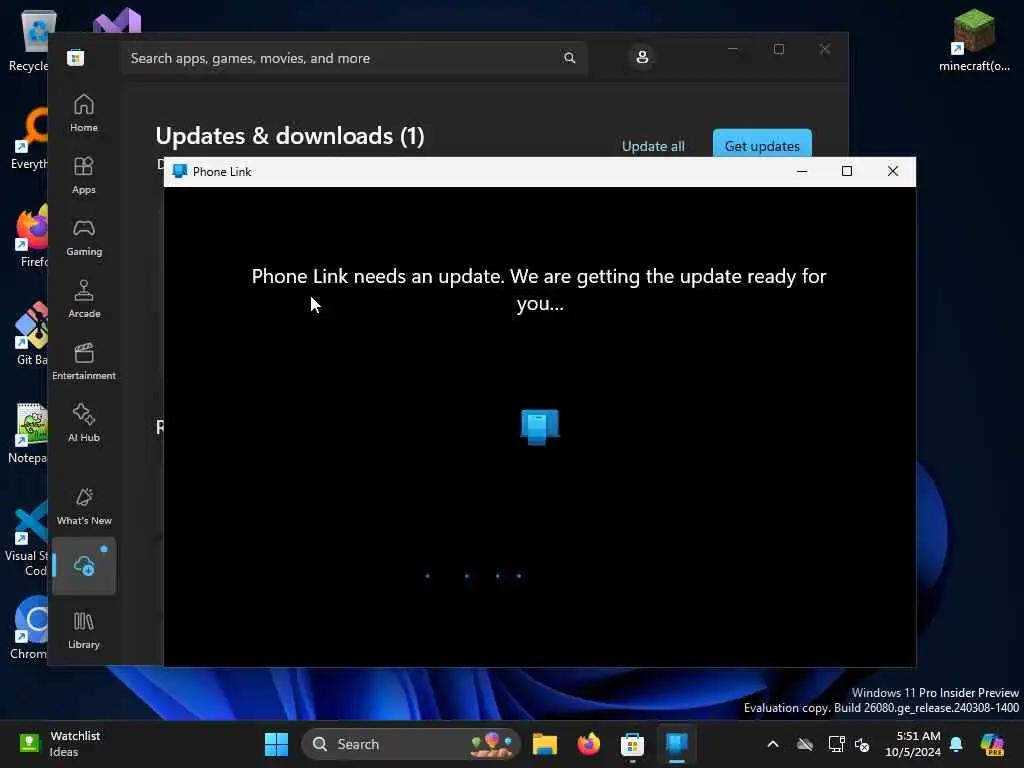Focus the Store search apps field
The width and height of the screenshot is (1024, 768).
click(353, 58)
